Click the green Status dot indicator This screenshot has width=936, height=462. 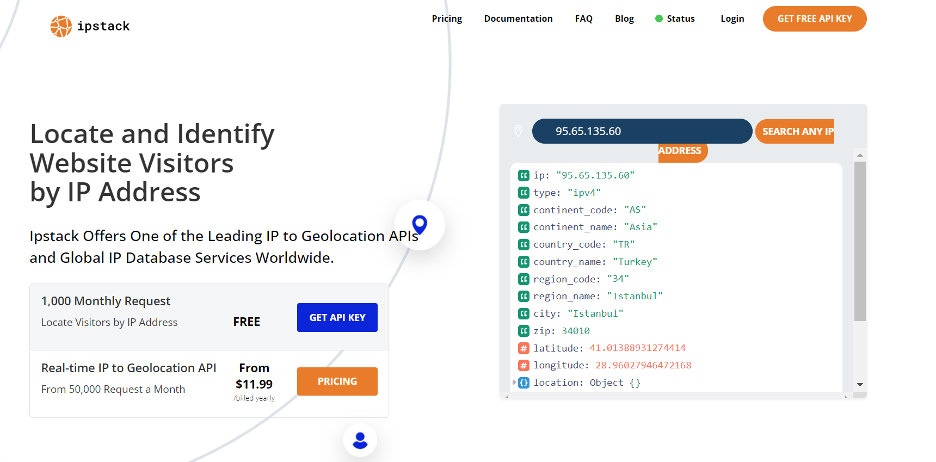(x=659, y=19)
